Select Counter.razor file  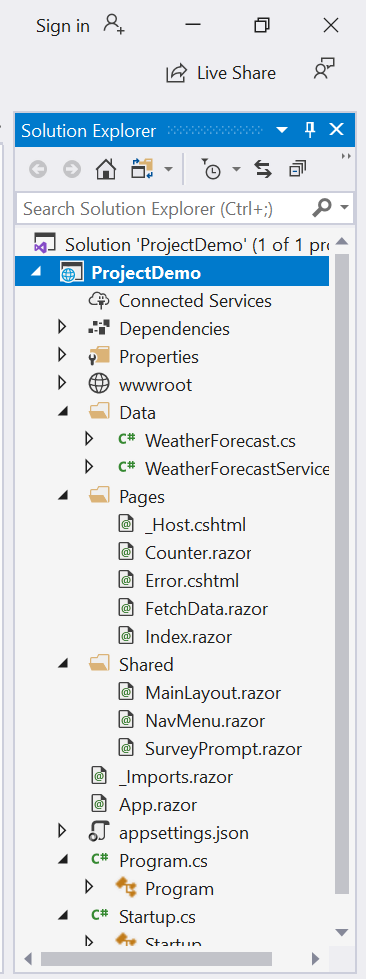click(198, 553)
